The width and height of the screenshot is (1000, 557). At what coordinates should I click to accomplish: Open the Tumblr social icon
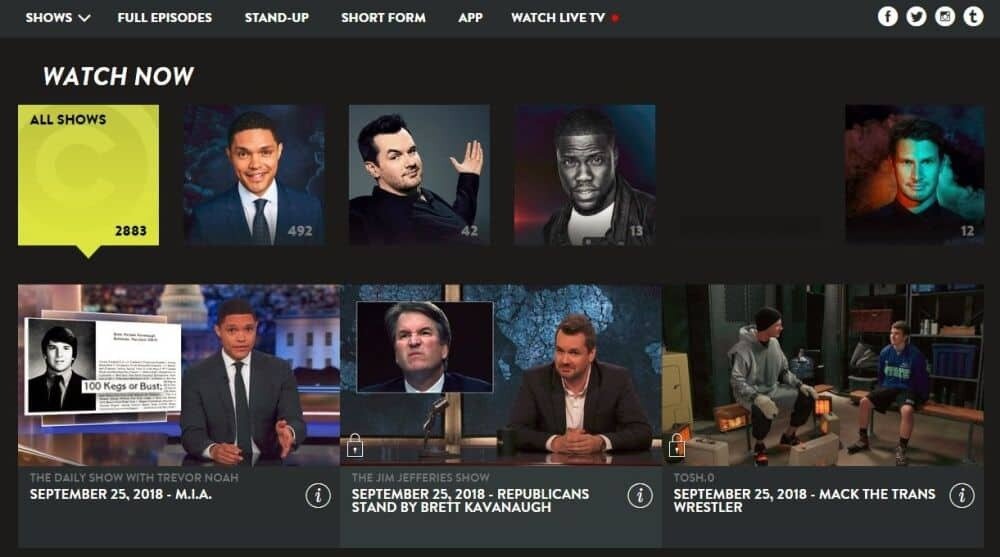point(973,17)
